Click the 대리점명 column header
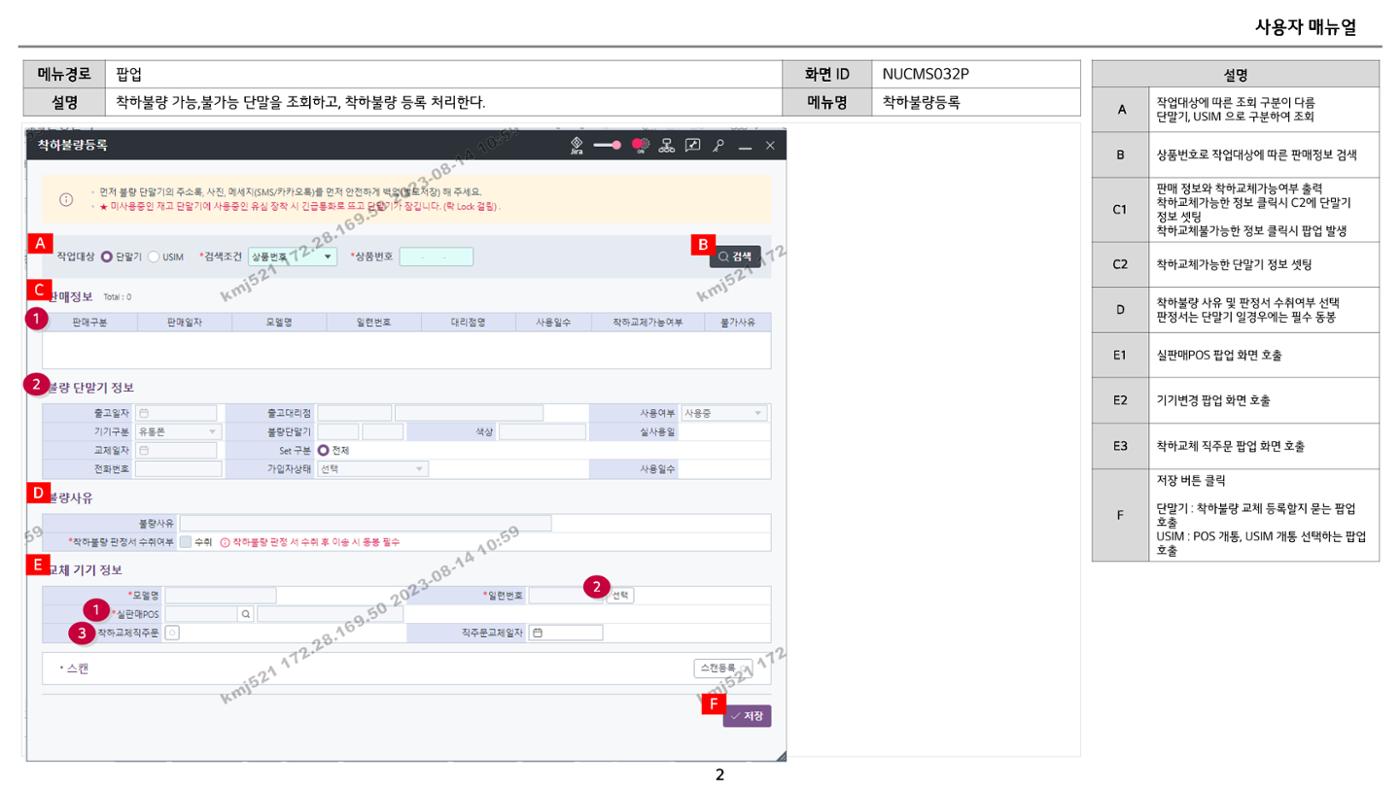This screenshot has height=788, width=1400. 468,322
